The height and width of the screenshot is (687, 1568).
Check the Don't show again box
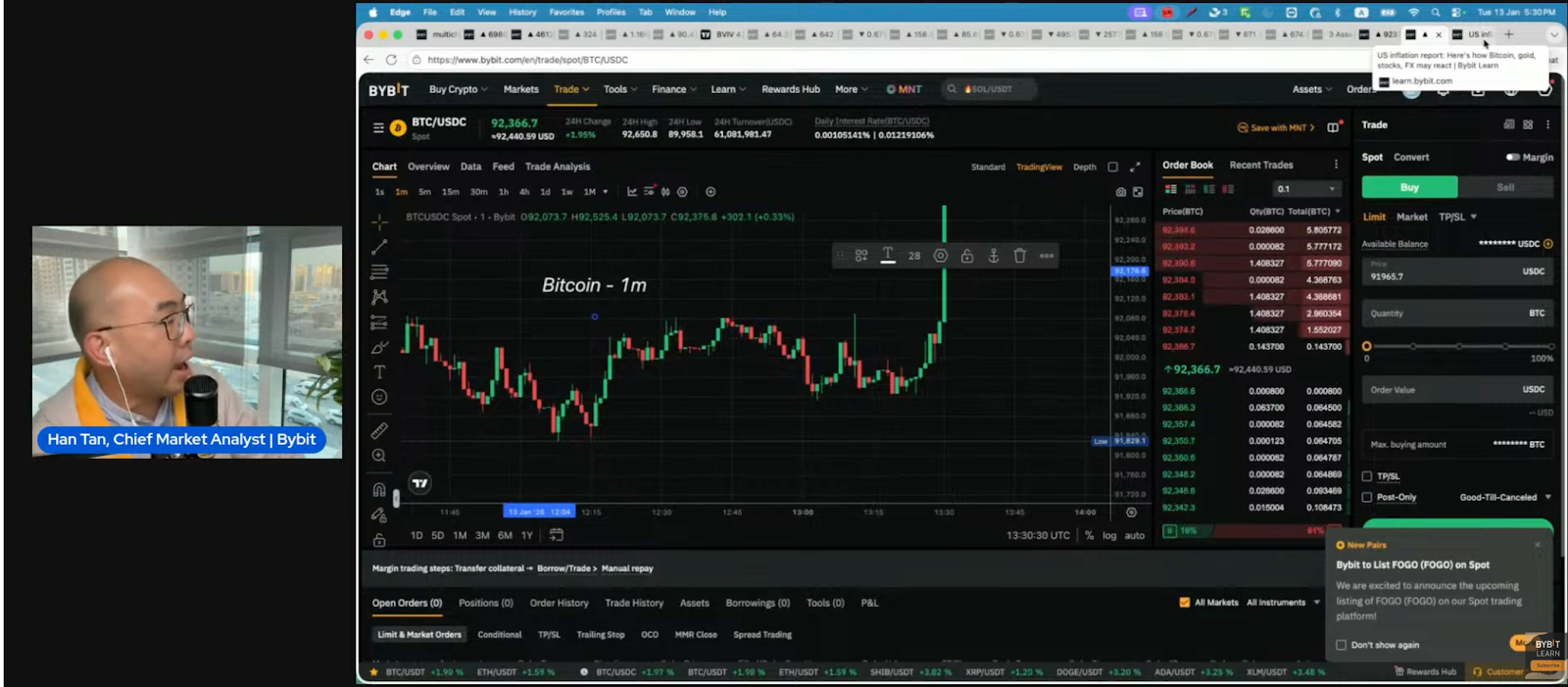point(1341,645)
